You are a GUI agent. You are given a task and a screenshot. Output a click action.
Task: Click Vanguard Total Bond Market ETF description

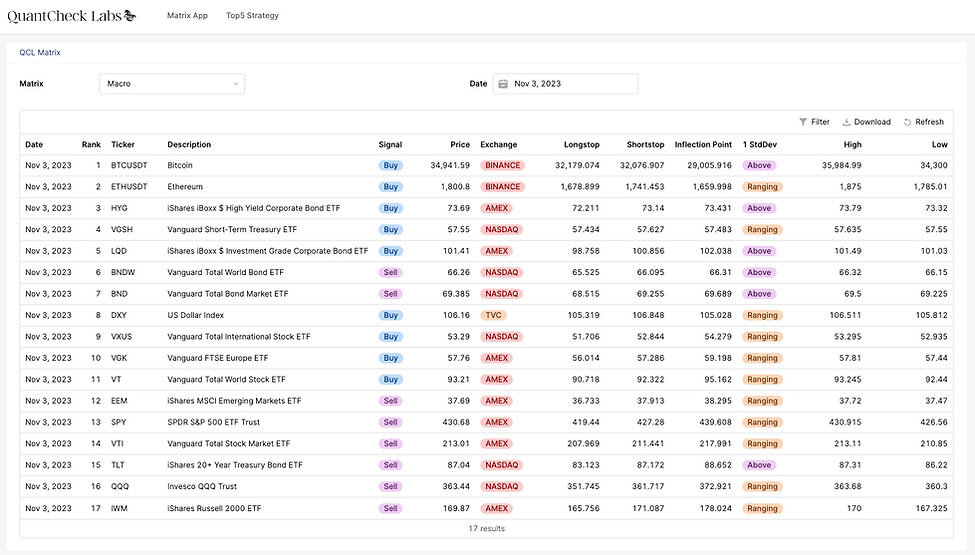click(x=228, y=294)
